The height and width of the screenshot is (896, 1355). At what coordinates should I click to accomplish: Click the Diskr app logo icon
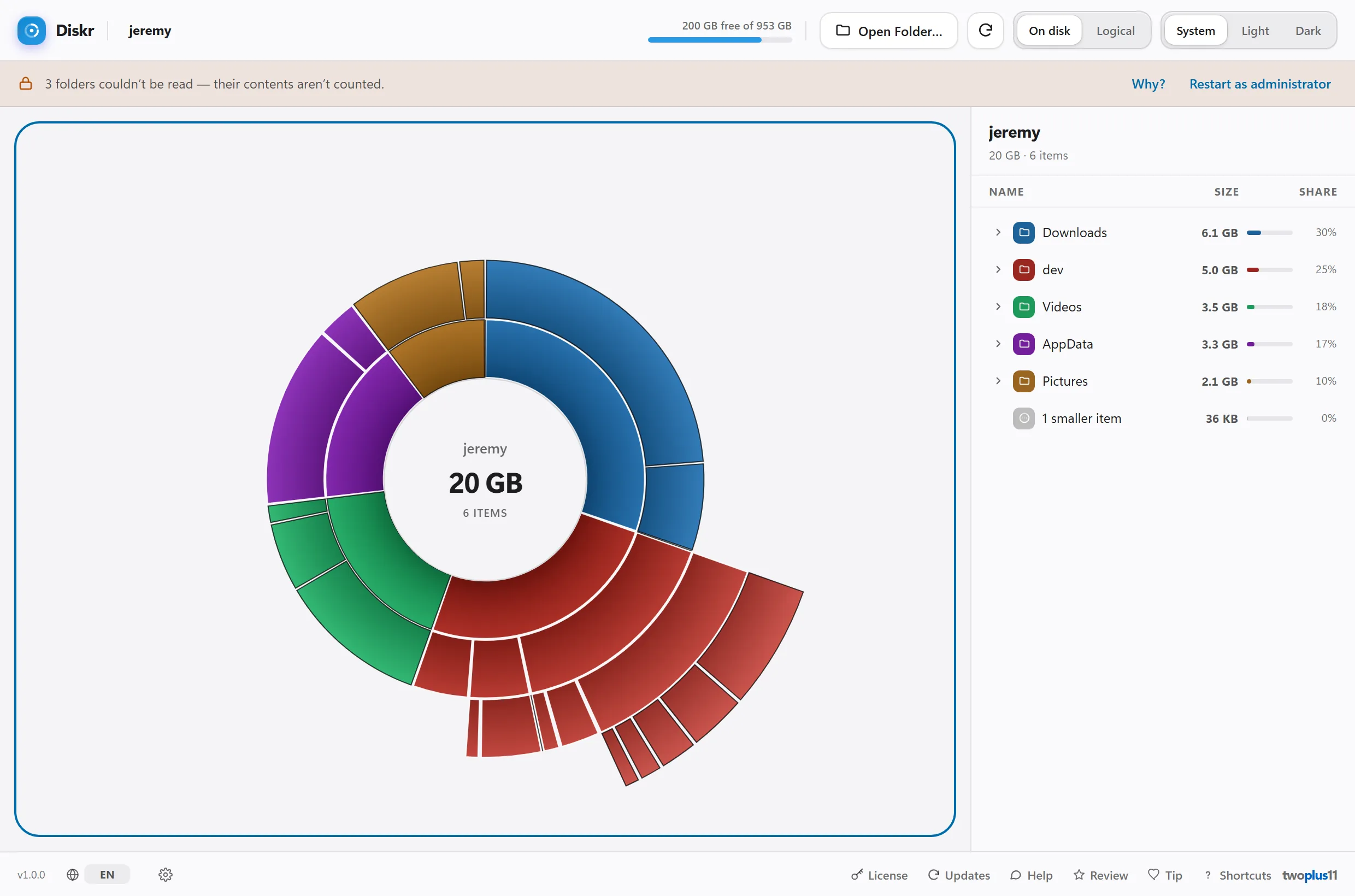[x=32, y=31]
